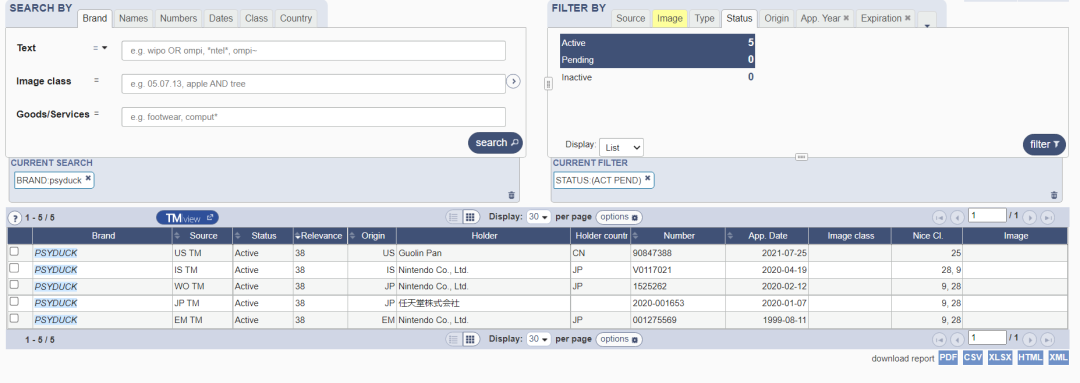This screenshot has width=1080, height=383.
Task: Open the help question mark icon
Action: (x=14, y=218)
